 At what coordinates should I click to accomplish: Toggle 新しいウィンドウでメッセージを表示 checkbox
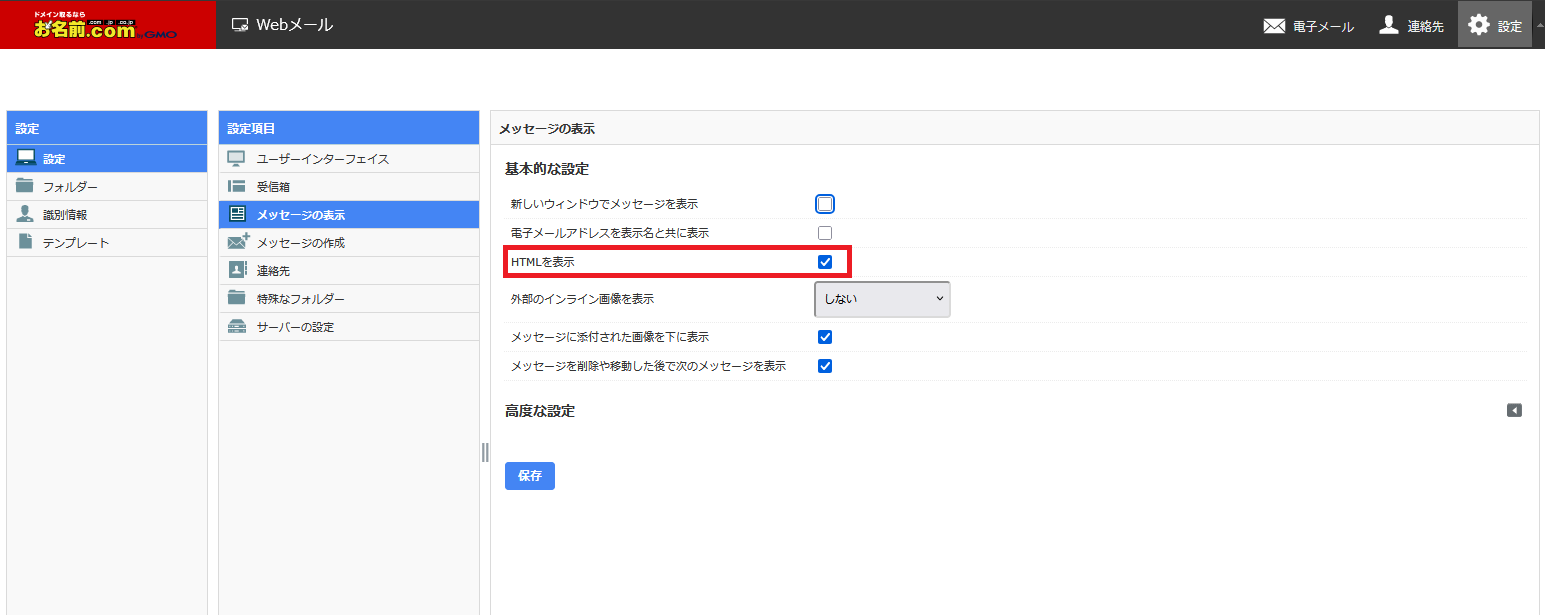pyautogui.click(x=825, y=204)
